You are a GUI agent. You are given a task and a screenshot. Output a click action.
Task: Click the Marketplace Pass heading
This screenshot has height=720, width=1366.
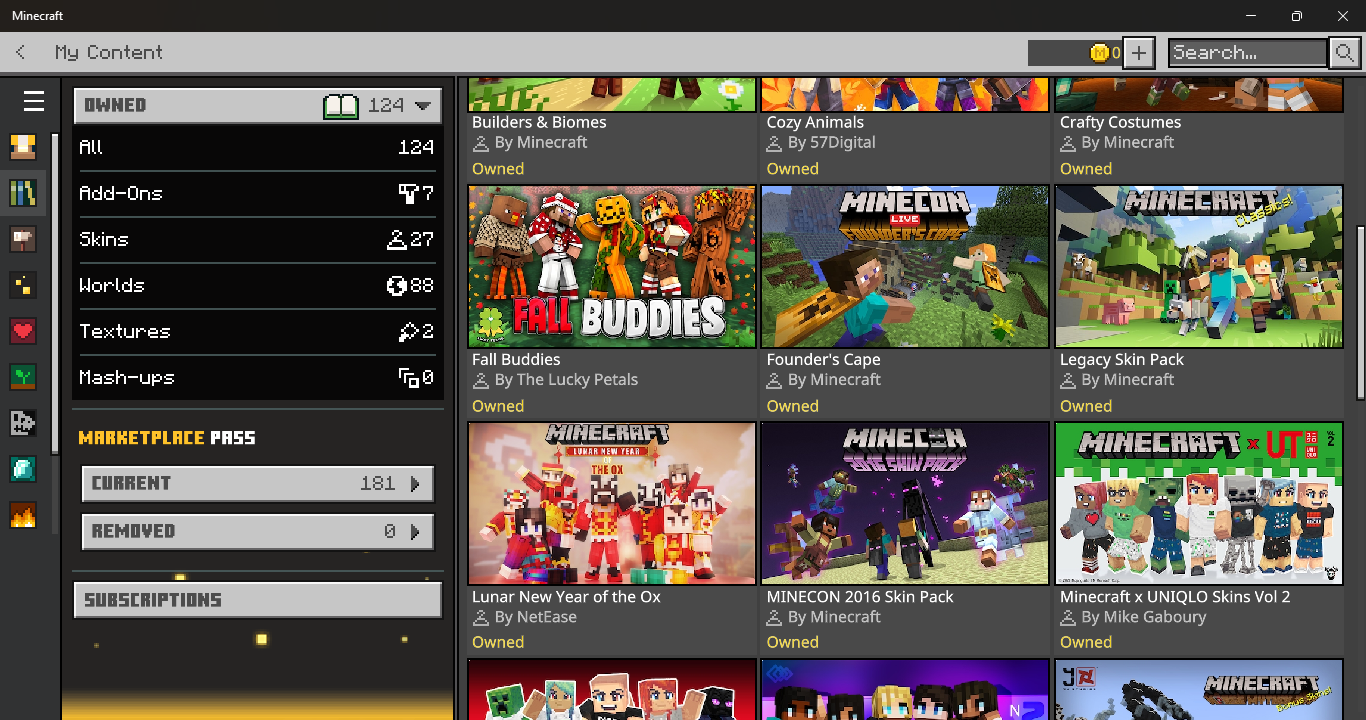167,438
